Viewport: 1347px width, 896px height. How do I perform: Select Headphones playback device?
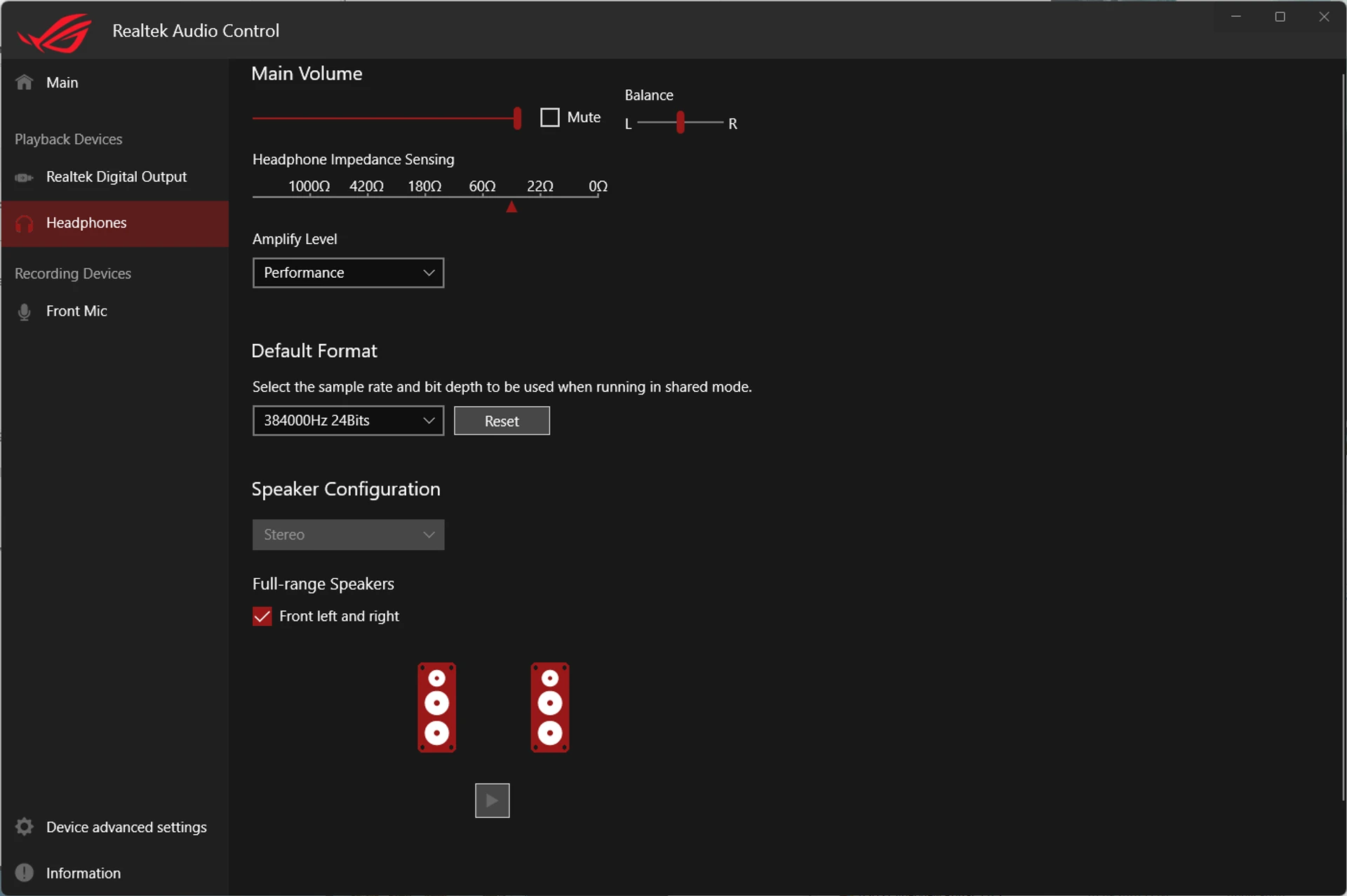click(114, 223)
